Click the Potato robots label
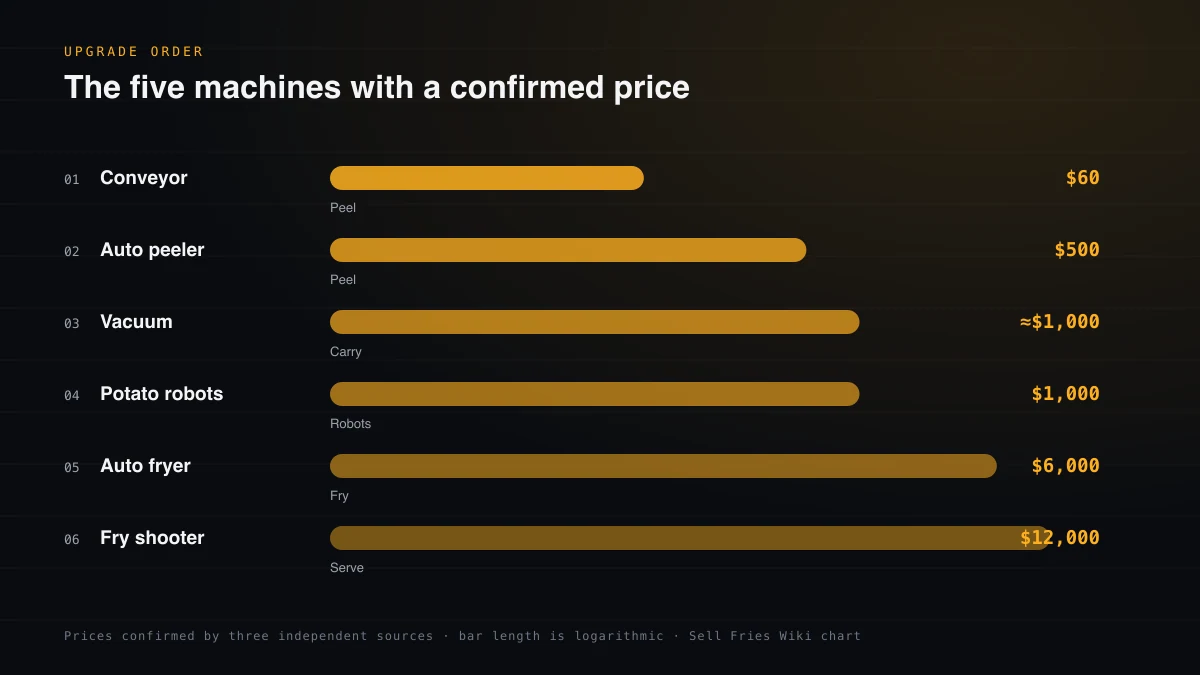 (x=162, y=394)
